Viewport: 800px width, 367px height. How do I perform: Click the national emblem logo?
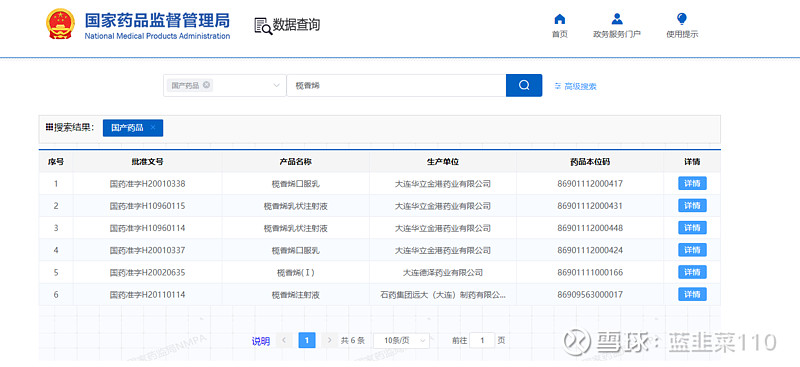60,24
